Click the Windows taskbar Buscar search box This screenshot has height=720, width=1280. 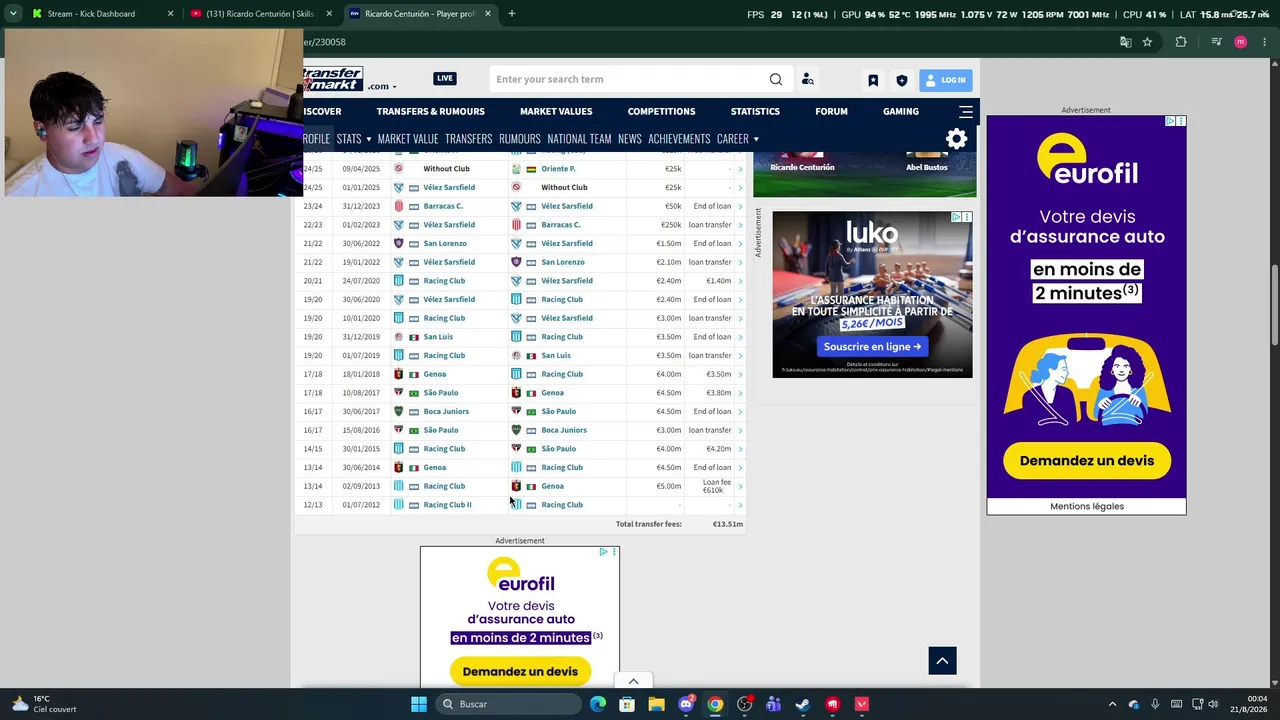(x=508, y=704)
